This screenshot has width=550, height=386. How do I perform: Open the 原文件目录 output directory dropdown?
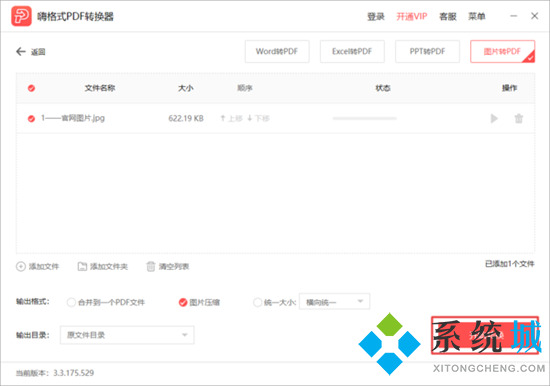127,335
